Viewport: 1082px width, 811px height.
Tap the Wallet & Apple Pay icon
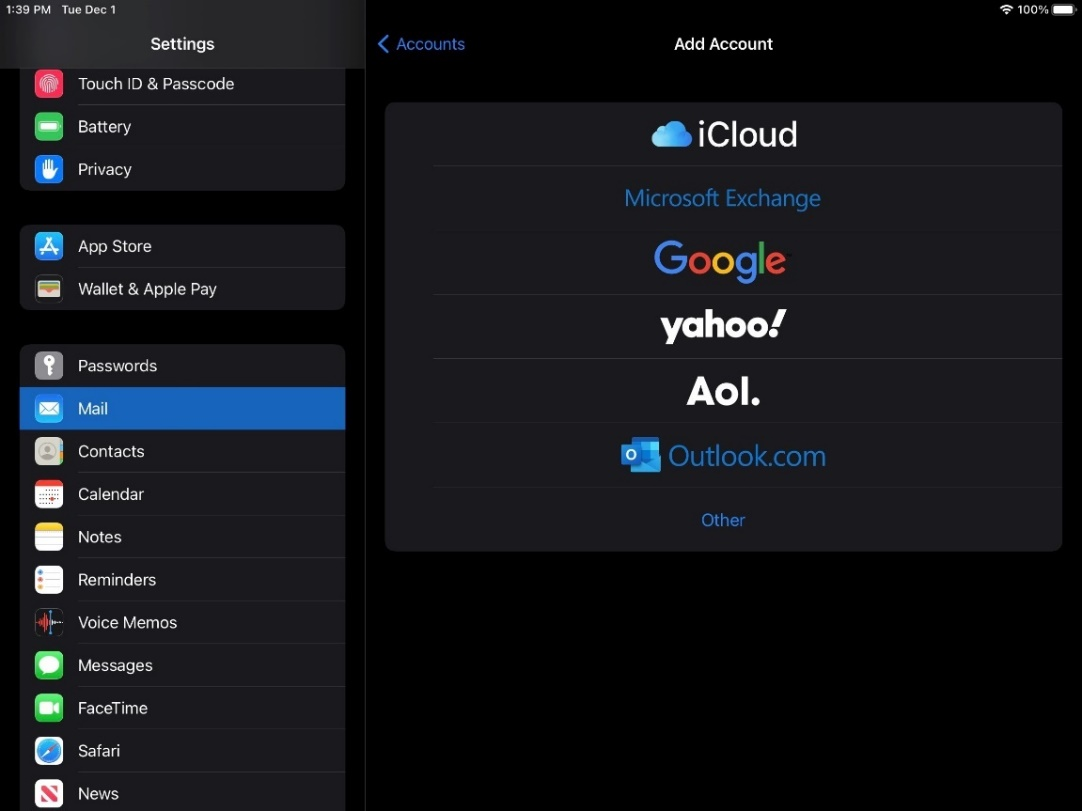(49, 289)
